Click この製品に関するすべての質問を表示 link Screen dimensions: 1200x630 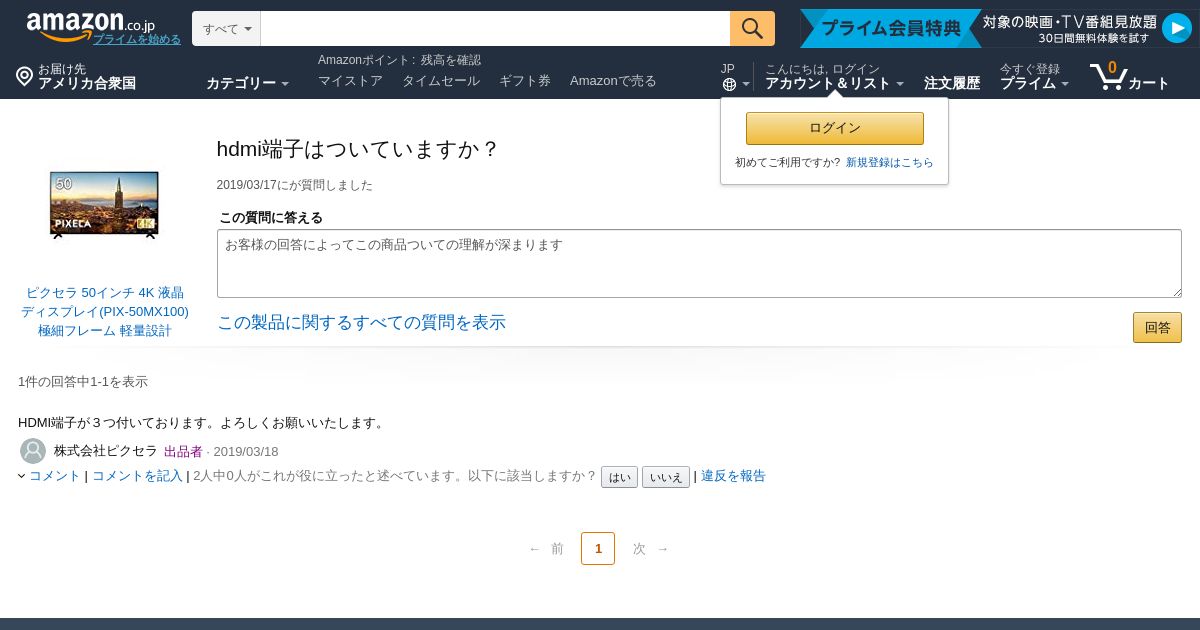(x=361, y=322)
